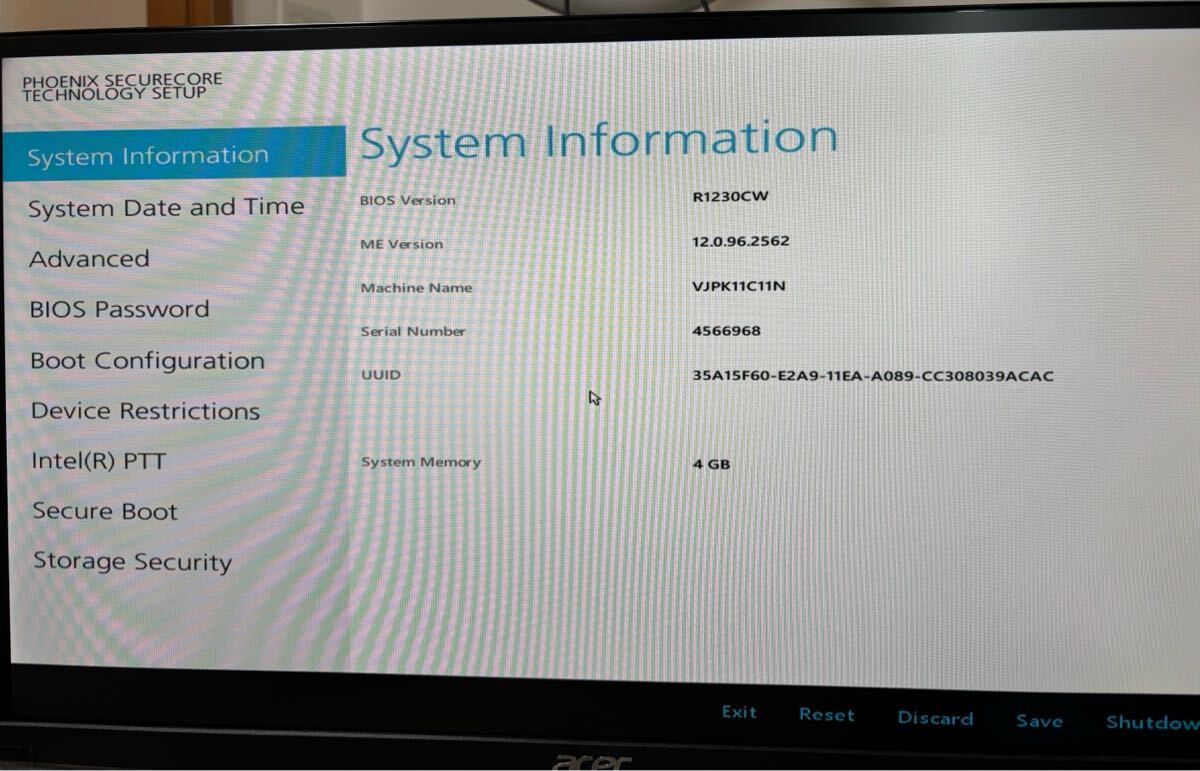Screen dimensions: 1200x771
Task: Open Boot Configuration page
Action: 147,361
